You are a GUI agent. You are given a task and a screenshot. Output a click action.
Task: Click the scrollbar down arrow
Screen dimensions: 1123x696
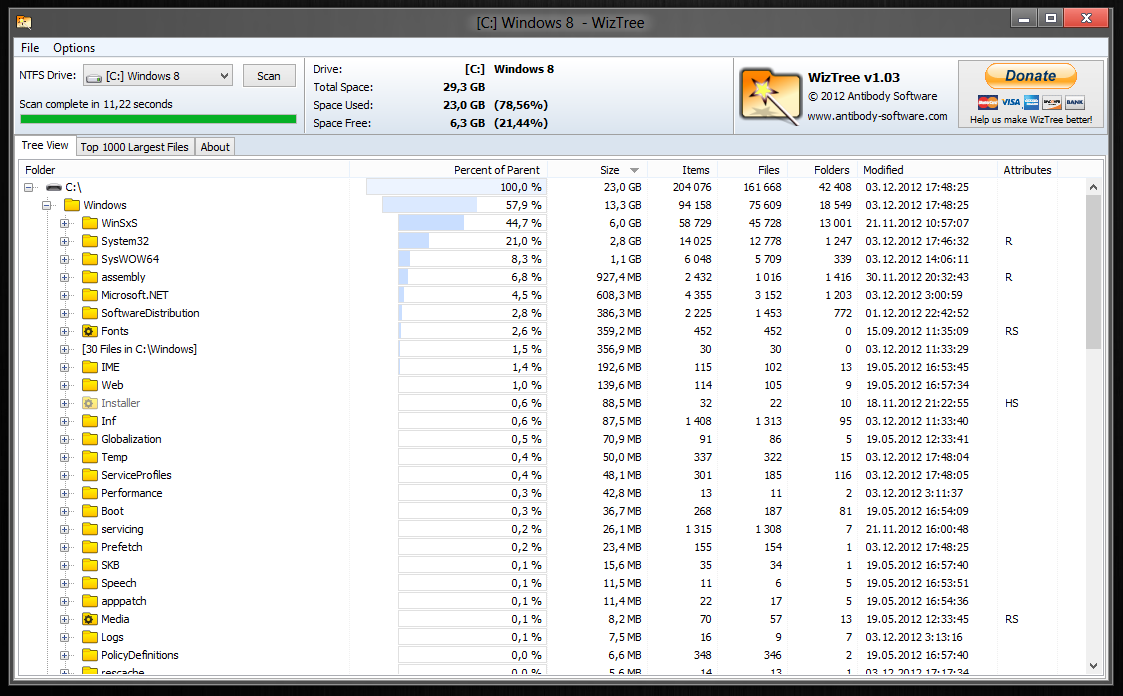point(1093,666)
